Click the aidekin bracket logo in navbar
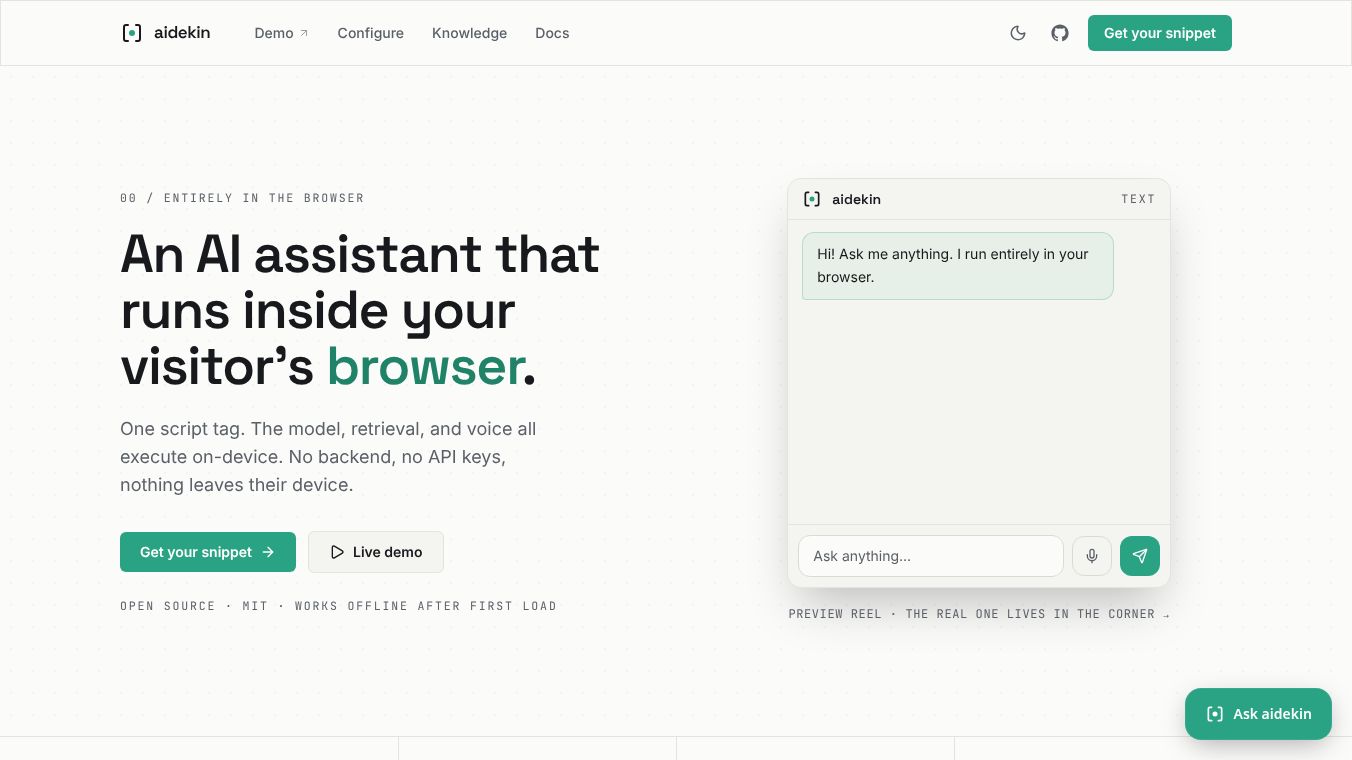The width and height of the screenshot is (1352, 760). [x=132, y=33]
